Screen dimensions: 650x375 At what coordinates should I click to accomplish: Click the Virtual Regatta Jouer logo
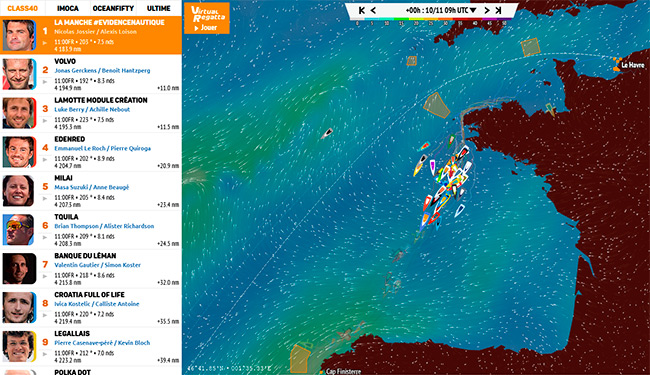pyautogui.click(x=207, y=18)
